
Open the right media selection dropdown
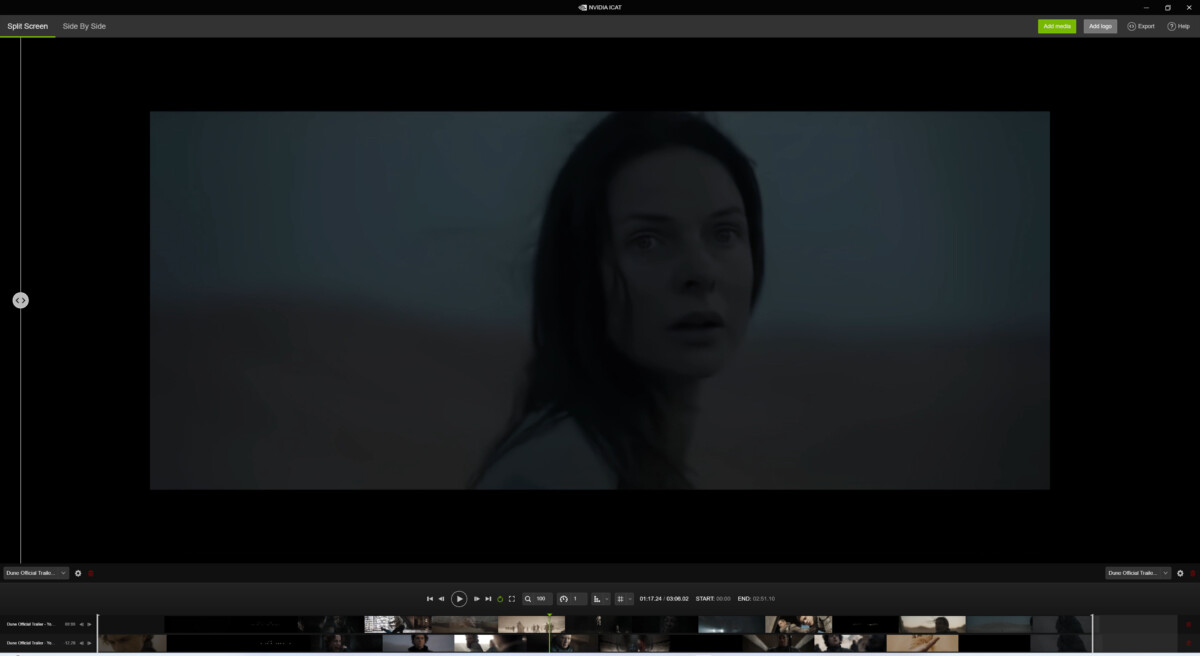coord(1138,573)
